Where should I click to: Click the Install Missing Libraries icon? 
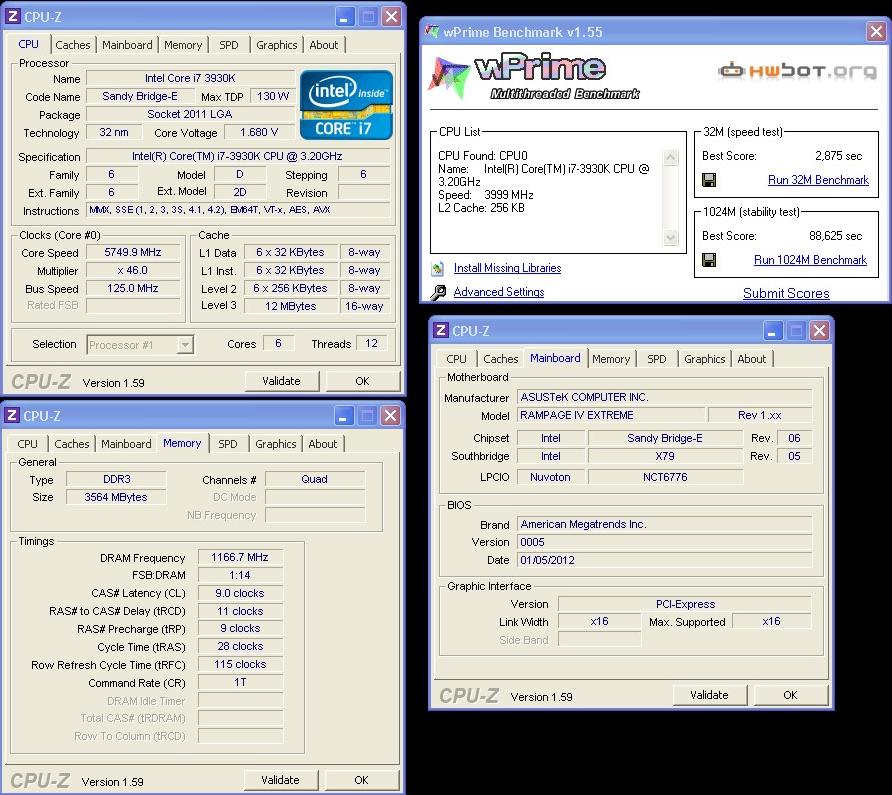[x=437, y=268]
